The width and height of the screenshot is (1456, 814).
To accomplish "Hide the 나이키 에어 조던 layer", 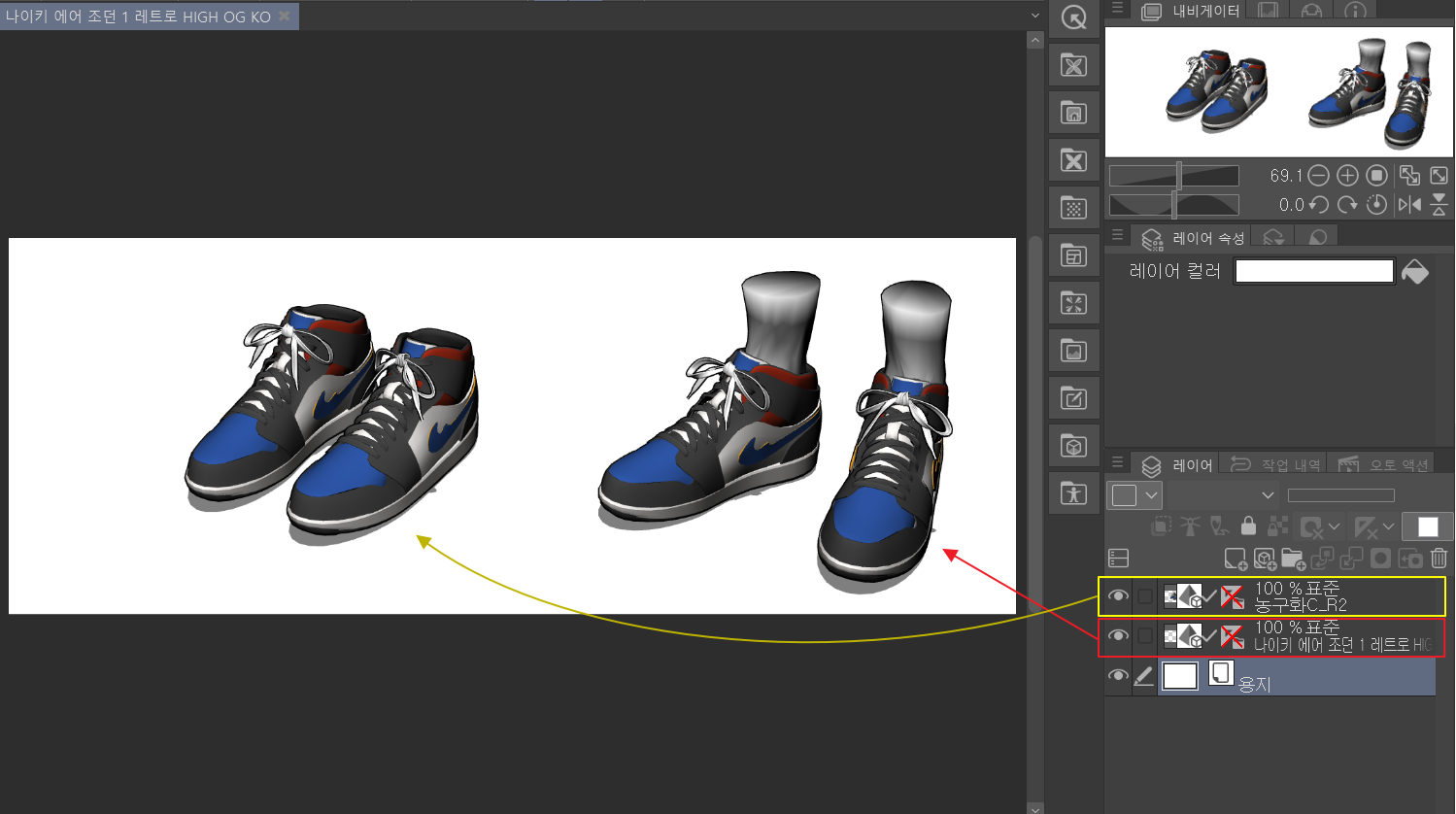I will [x=1119, y=636].
